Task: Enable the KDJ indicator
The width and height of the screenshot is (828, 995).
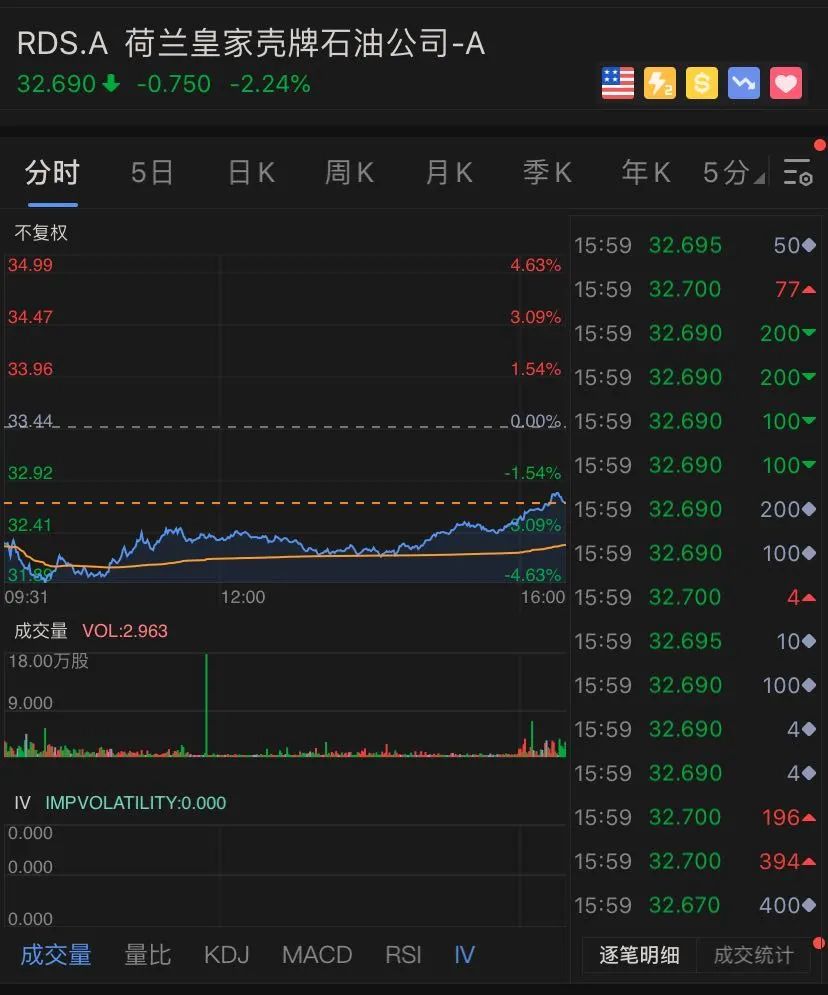Action: click(226, 955)
